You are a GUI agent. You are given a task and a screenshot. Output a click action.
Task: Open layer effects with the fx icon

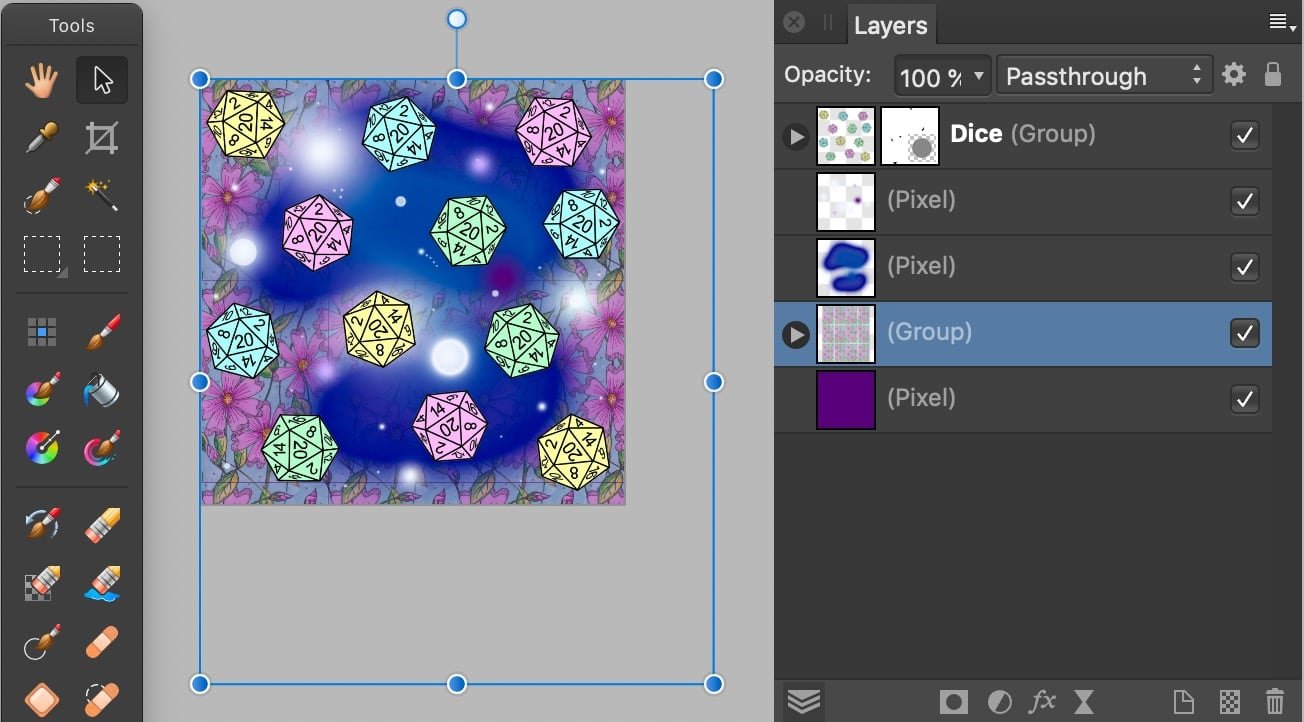pyautogui.click(x=1042, y=701)
